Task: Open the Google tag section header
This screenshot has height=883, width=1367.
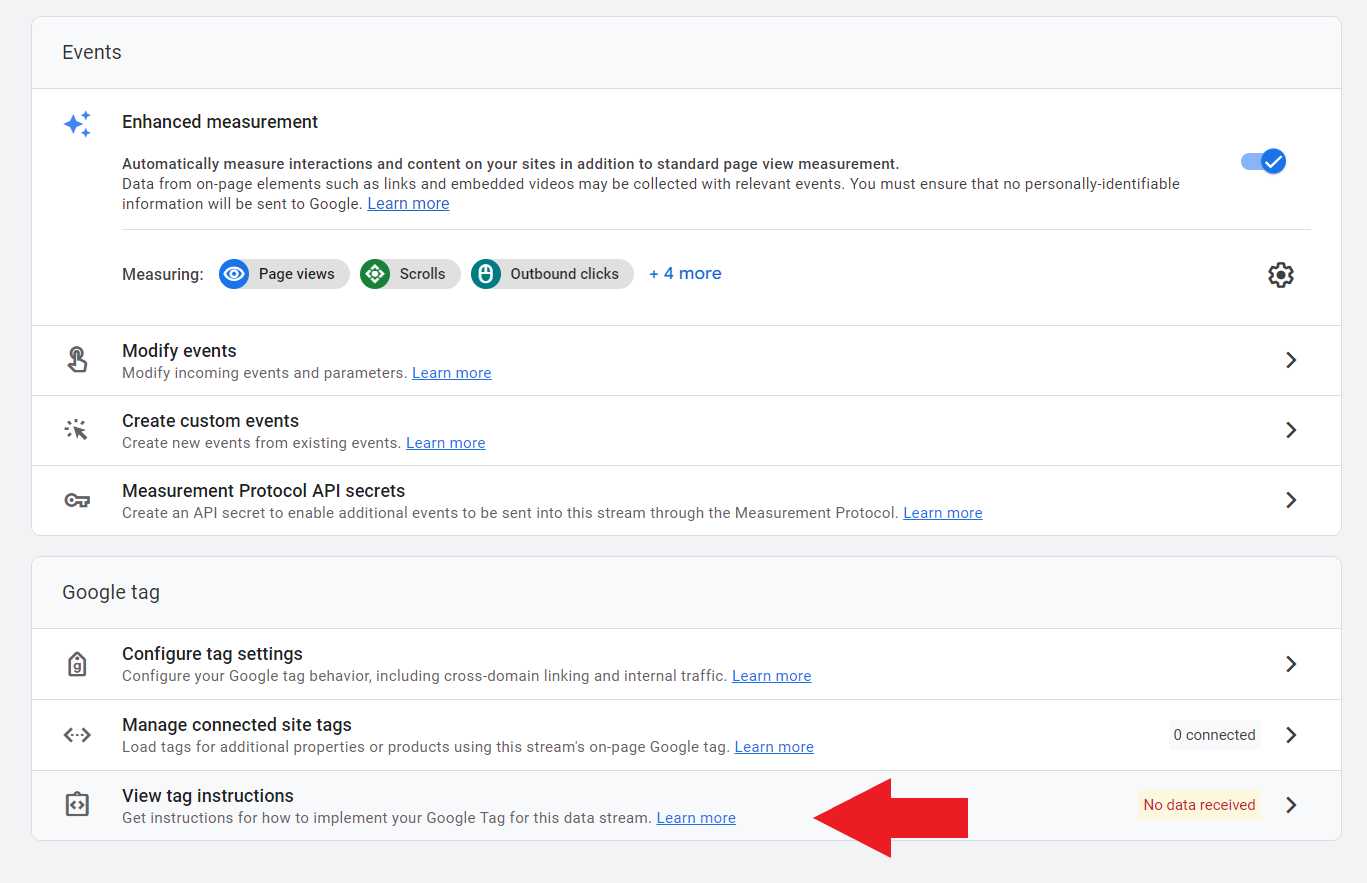Action: tap(110, 591)
